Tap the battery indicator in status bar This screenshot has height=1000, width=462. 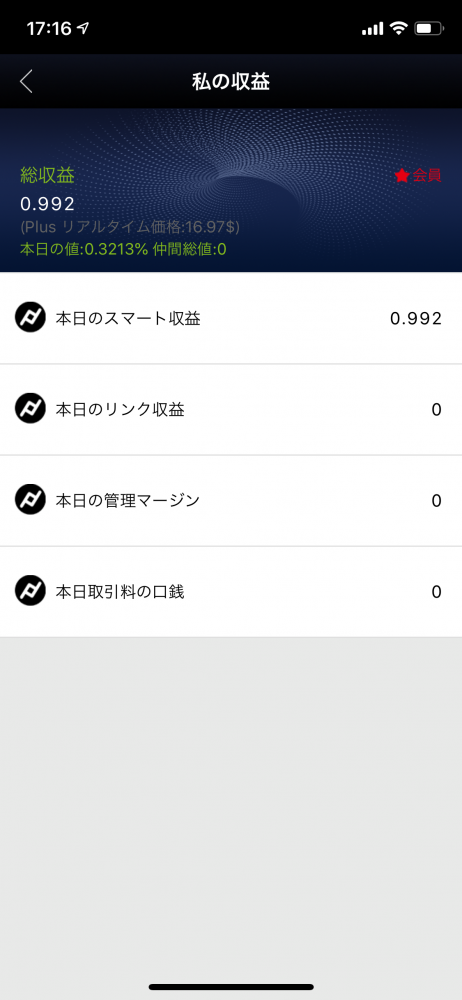coord(428,28)
